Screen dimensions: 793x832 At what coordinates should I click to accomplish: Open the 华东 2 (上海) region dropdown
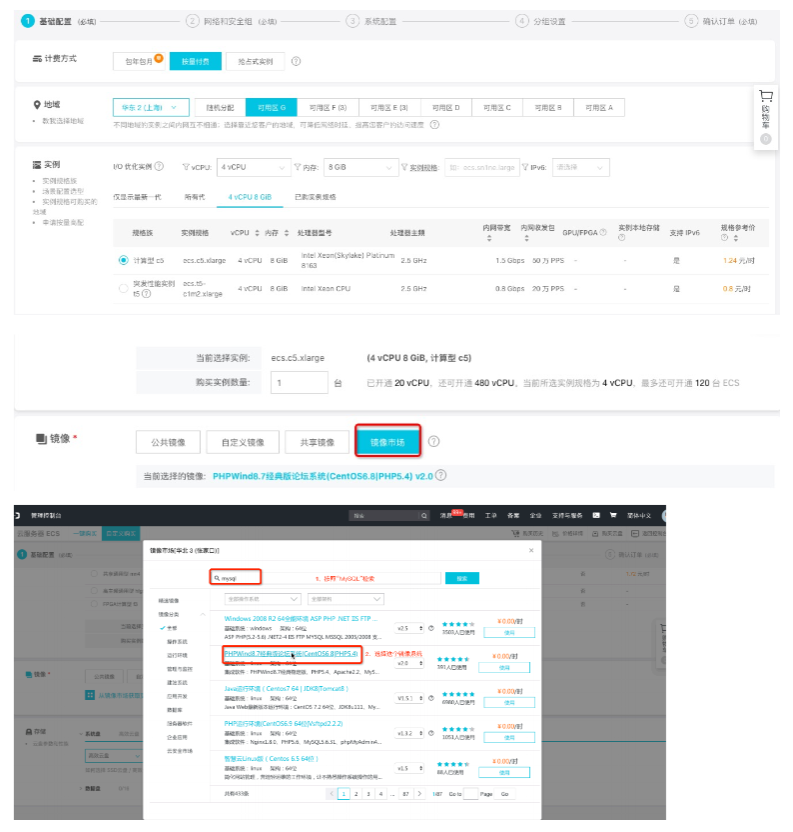coord(151,108)
